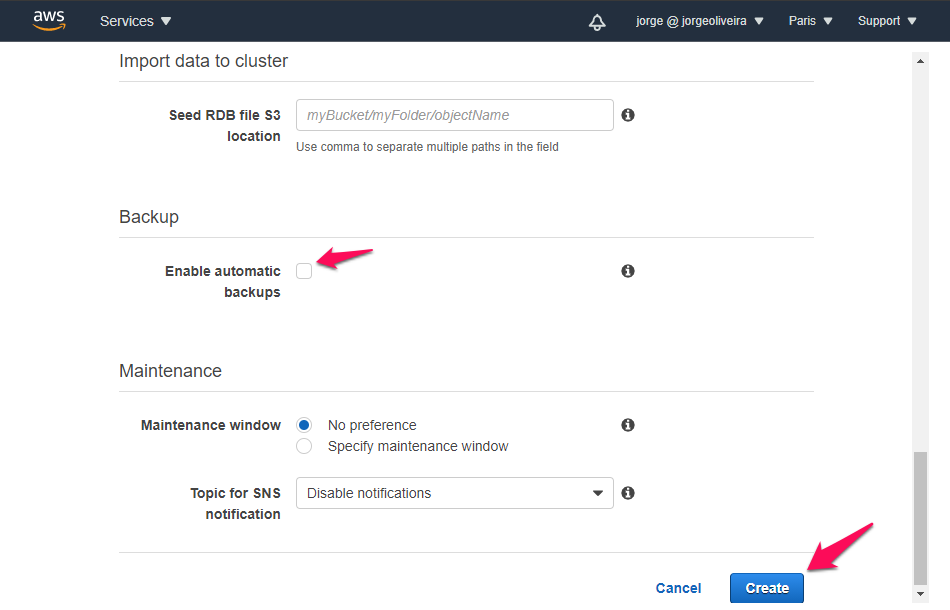Image resolution: width=950 pixels, height=610 pixels.
Task: Open the Support menu
Action: tap(886, 21)
